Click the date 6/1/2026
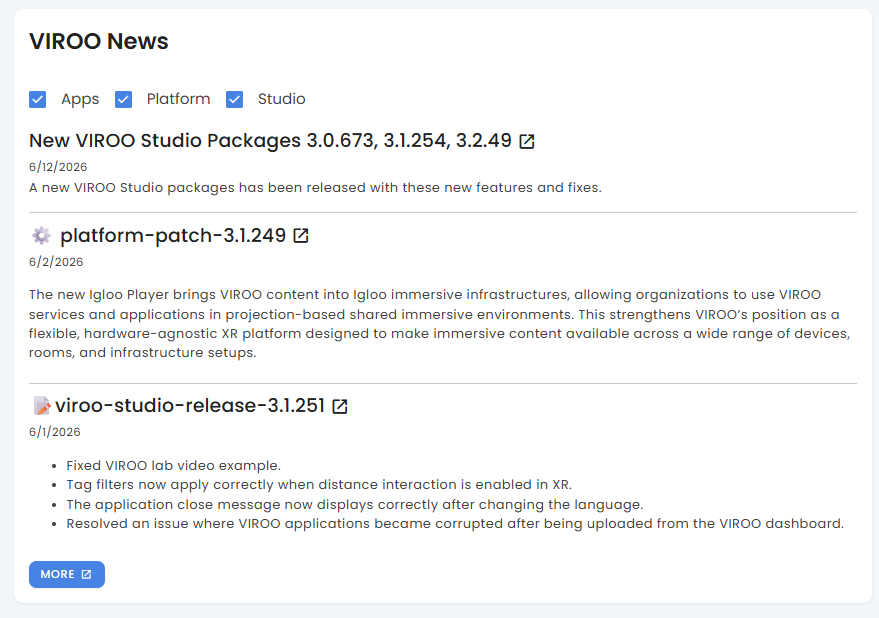 [x=55, y=432]
